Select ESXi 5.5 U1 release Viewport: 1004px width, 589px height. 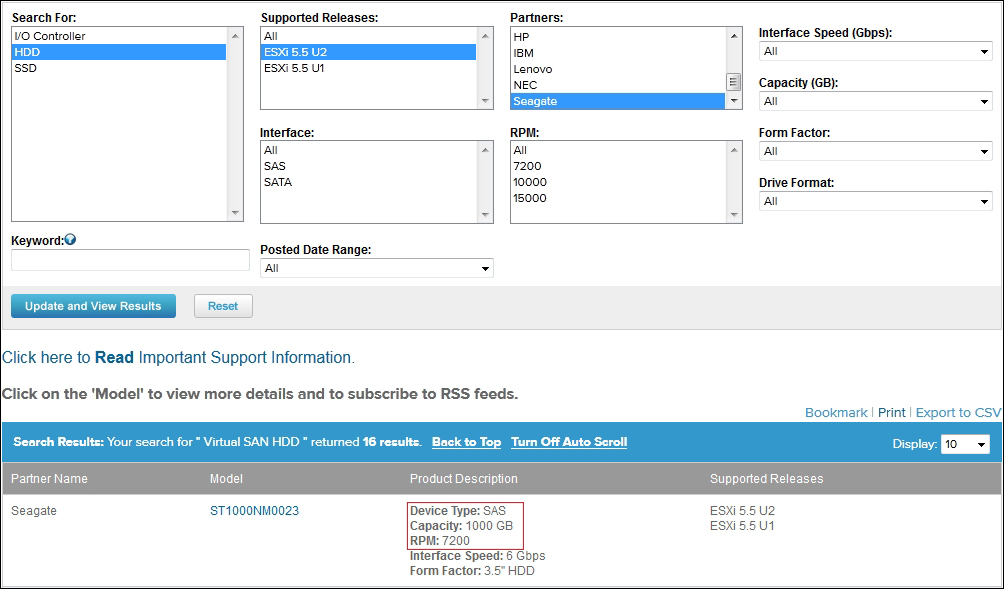tap(294, 69)
